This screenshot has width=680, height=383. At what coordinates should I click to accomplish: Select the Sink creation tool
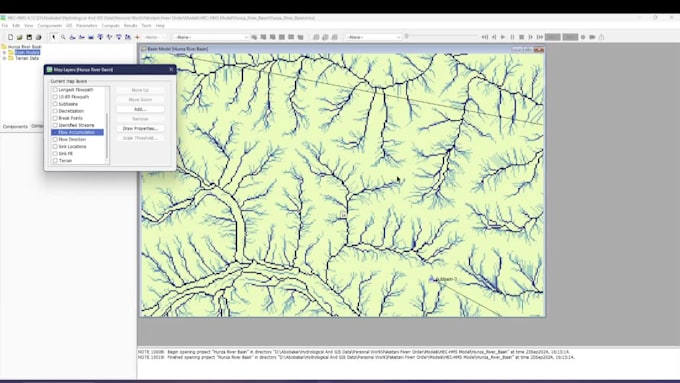[128, 37]
